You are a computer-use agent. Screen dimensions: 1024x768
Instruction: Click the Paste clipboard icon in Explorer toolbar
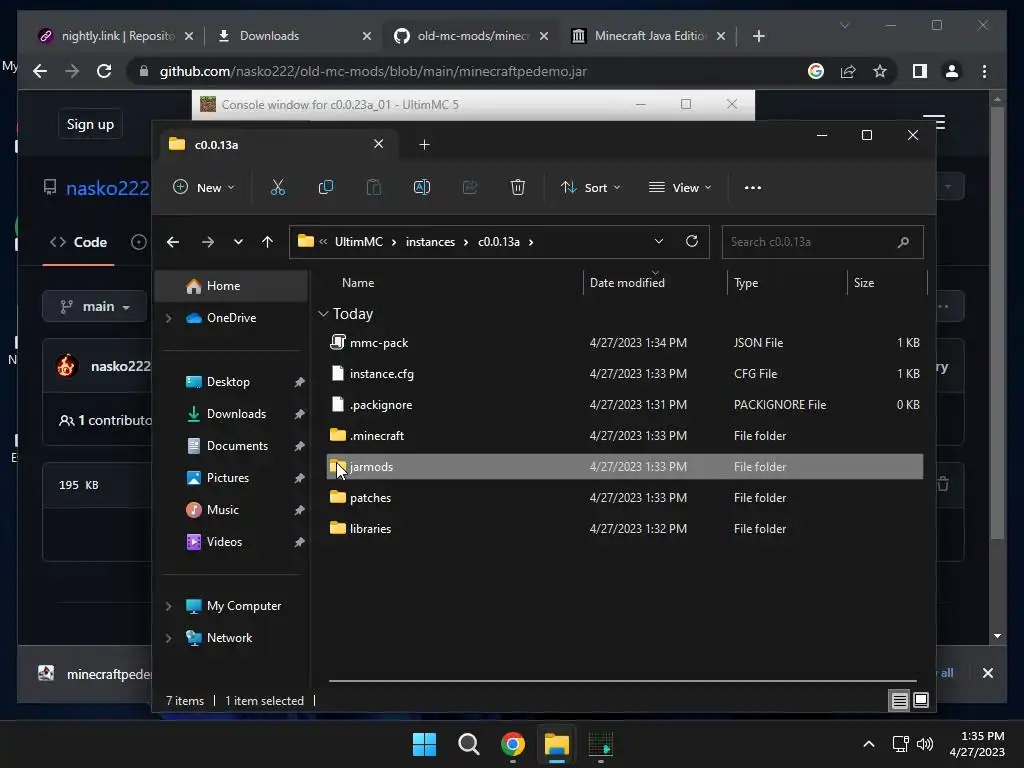(374, 187)
